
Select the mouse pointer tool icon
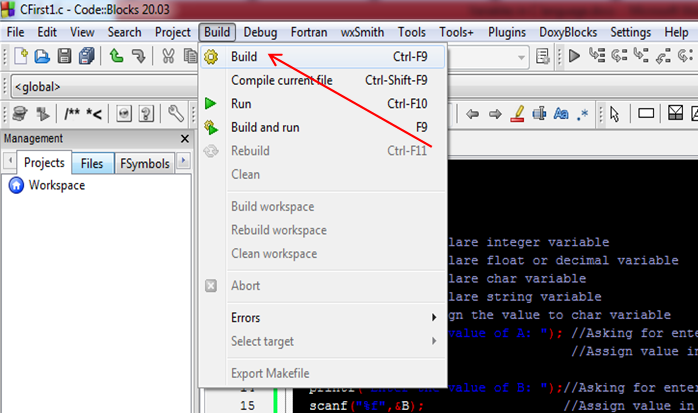pos(615,114)
